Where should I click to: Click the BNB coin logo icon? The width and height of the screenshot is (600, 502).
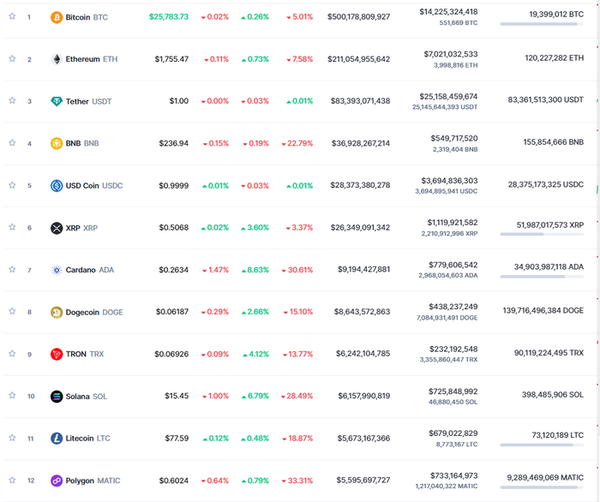[x=56, y=143]
